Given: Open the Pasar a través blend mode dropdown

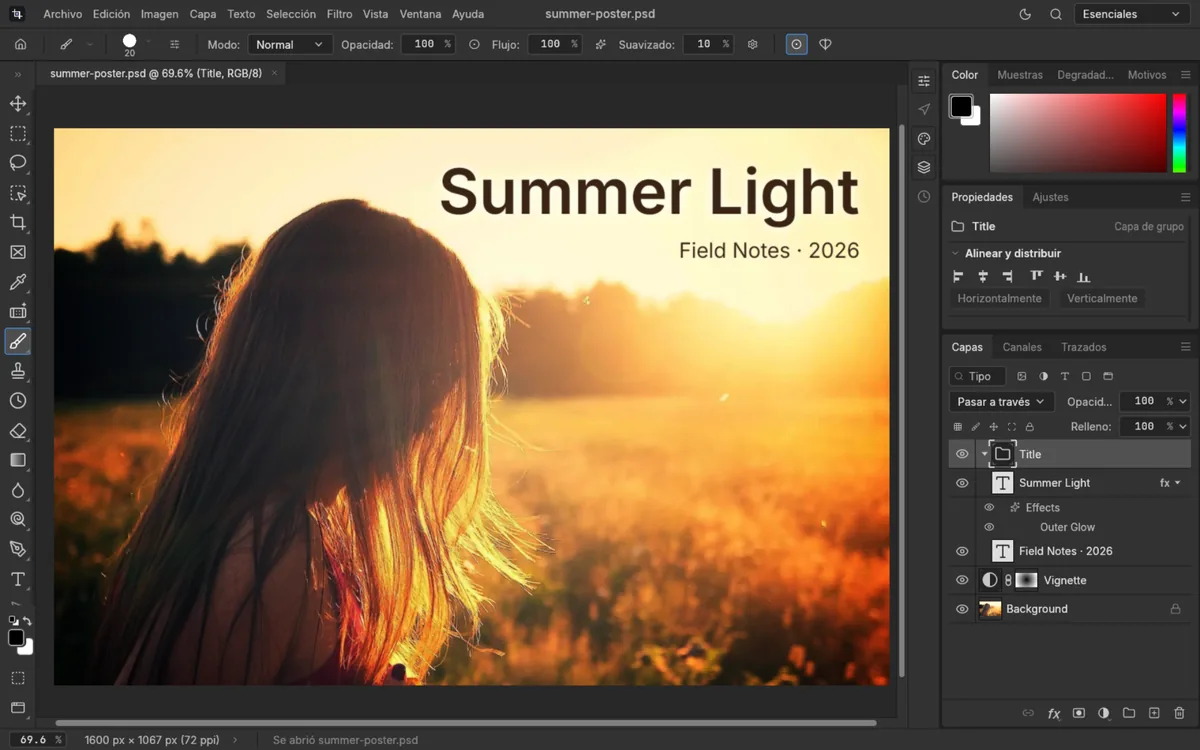Looking at the screenshot, I should pos(1001,401).
